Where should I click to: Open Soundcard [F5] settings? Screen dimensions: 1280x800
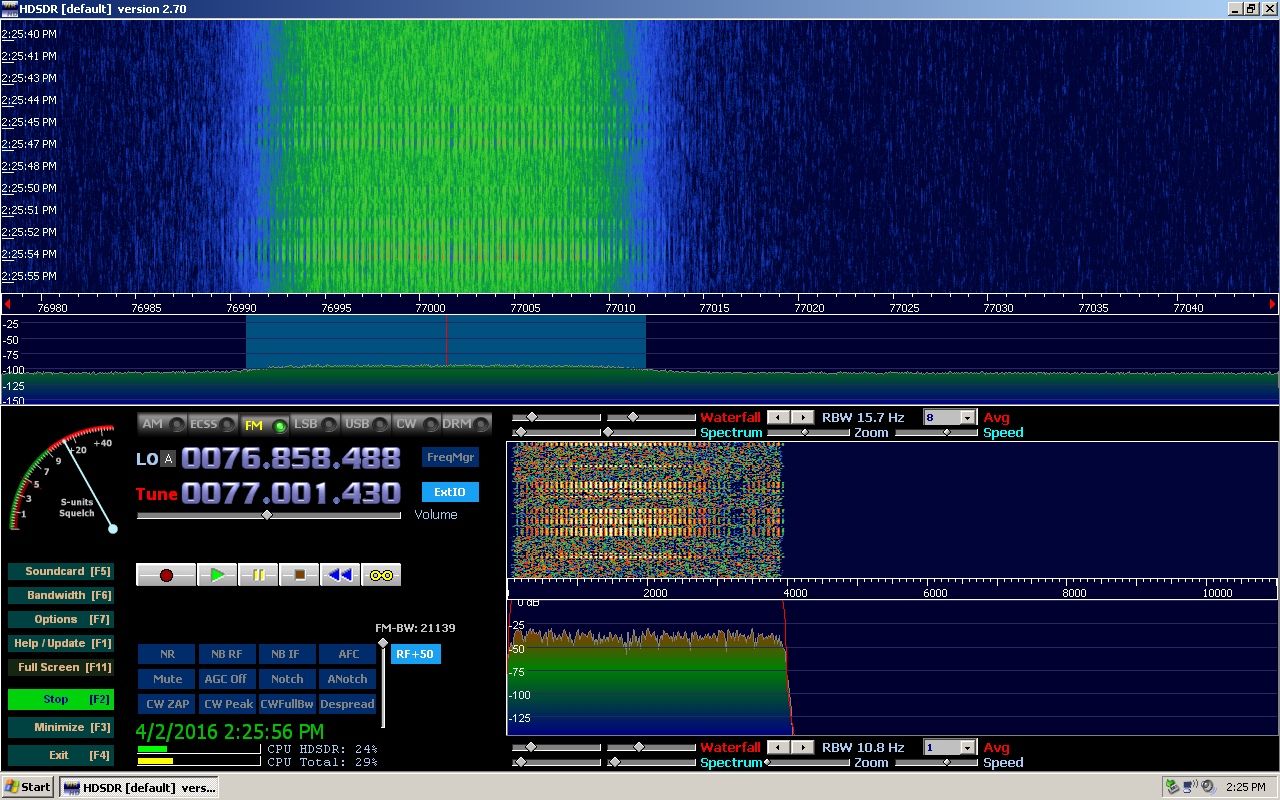pos(60,572)
